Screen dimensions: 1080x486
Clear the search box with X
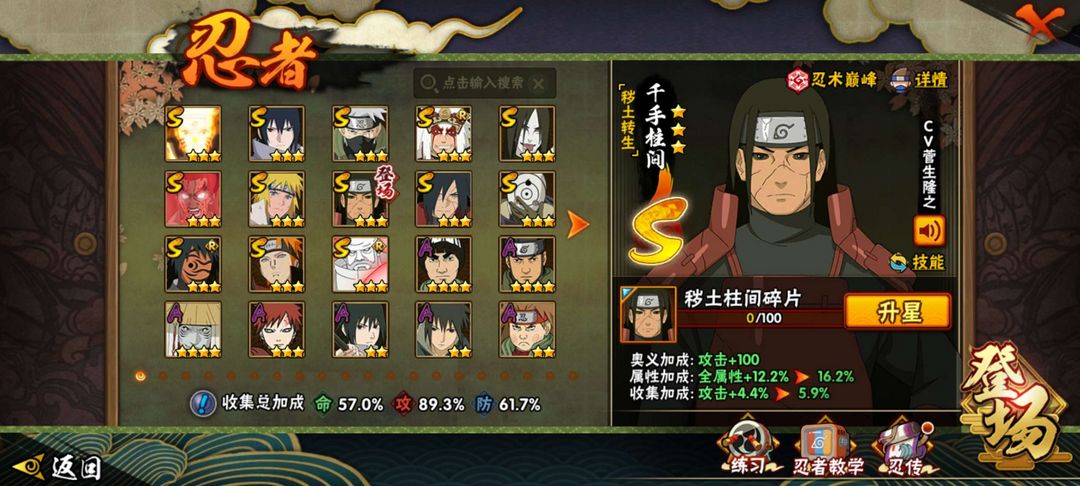pyautogui.click(x=539, y=84)
